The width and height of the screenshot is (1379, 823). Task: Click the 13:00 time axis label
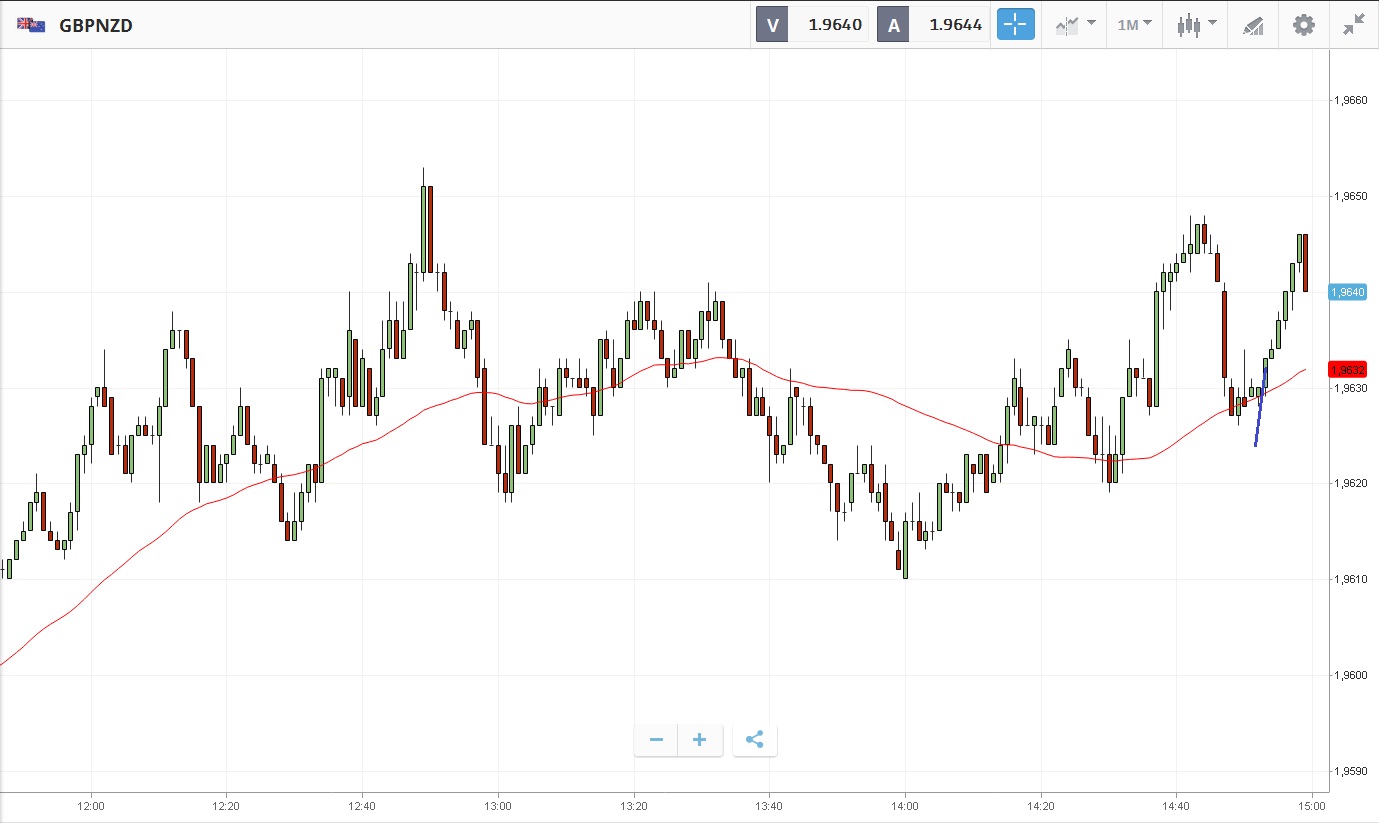click(498, 805)
